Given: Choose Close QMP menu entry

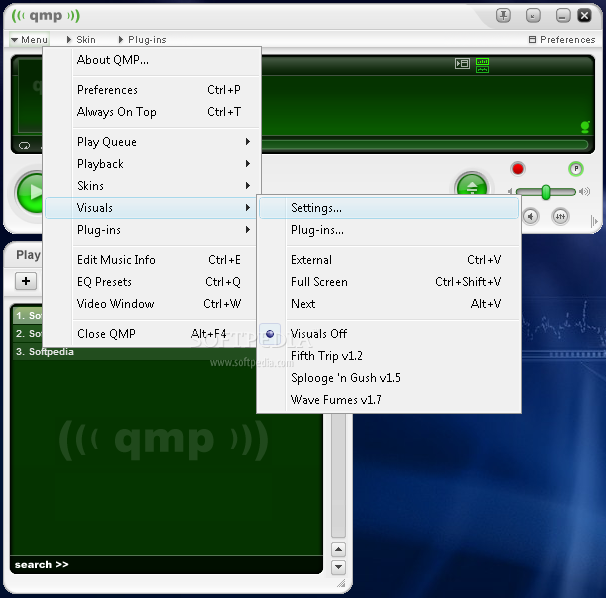Looking at the screenshot, I should pyautogui.click(x=152, y=334).
